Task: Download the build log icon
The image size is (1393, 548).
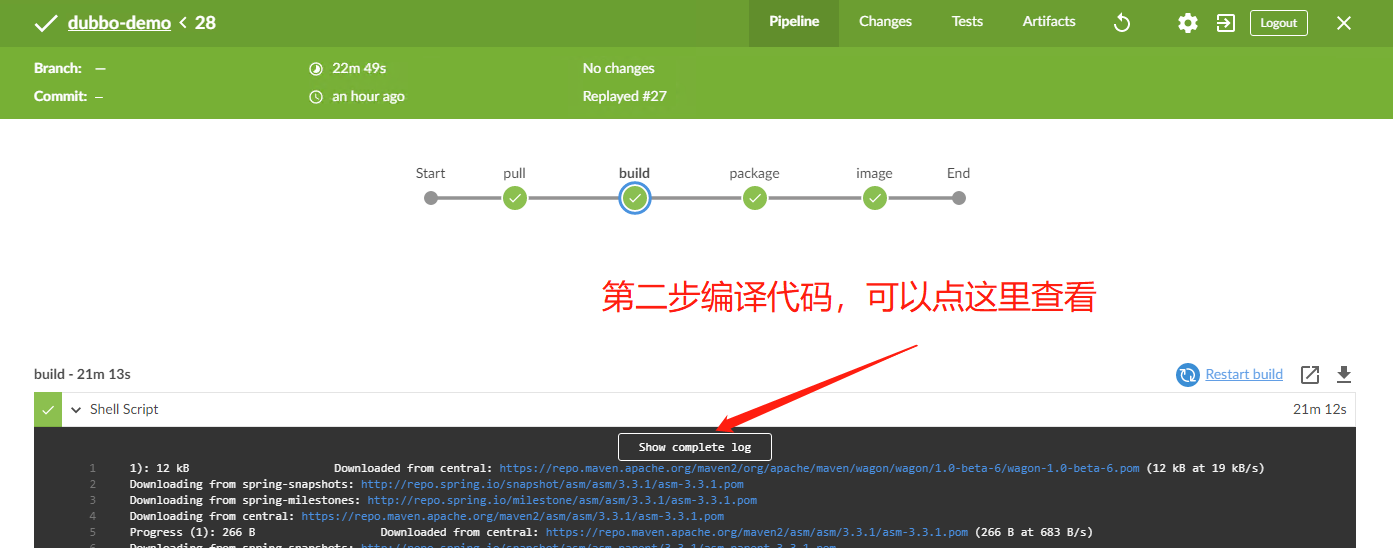Action: pos(1344,375)
